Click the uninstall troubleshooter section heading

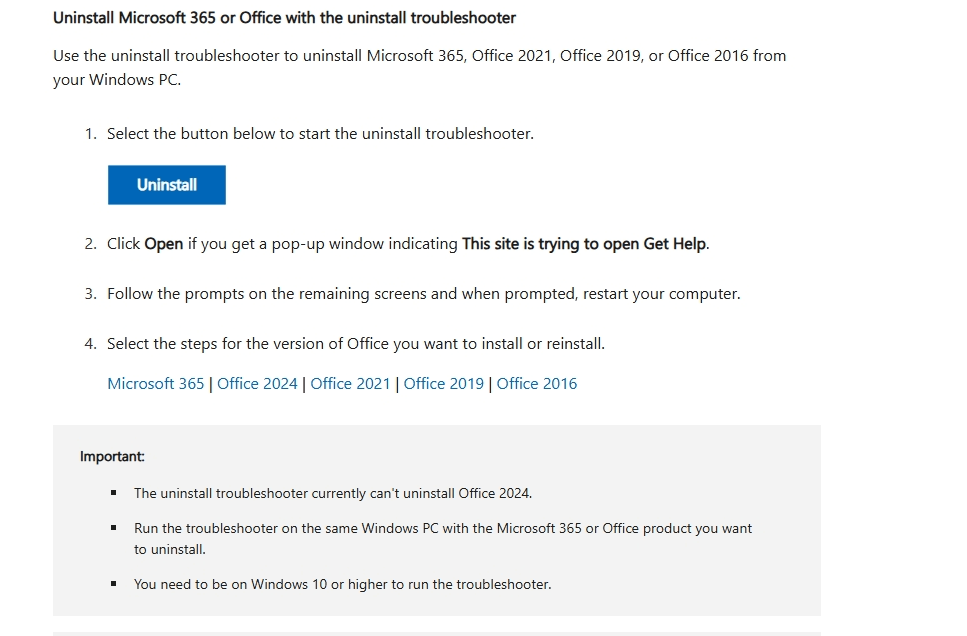tap(284, 18)
